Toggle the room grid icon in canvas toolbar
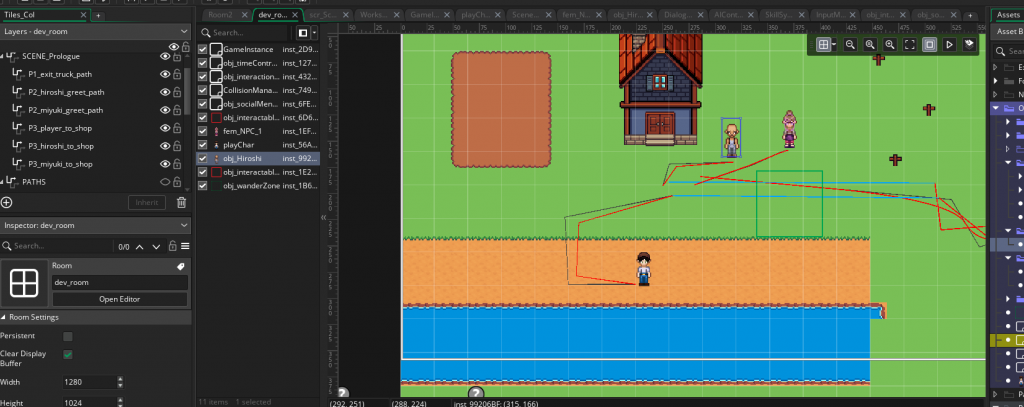The width and height of the screenshot is (1024, 407). 822,45
